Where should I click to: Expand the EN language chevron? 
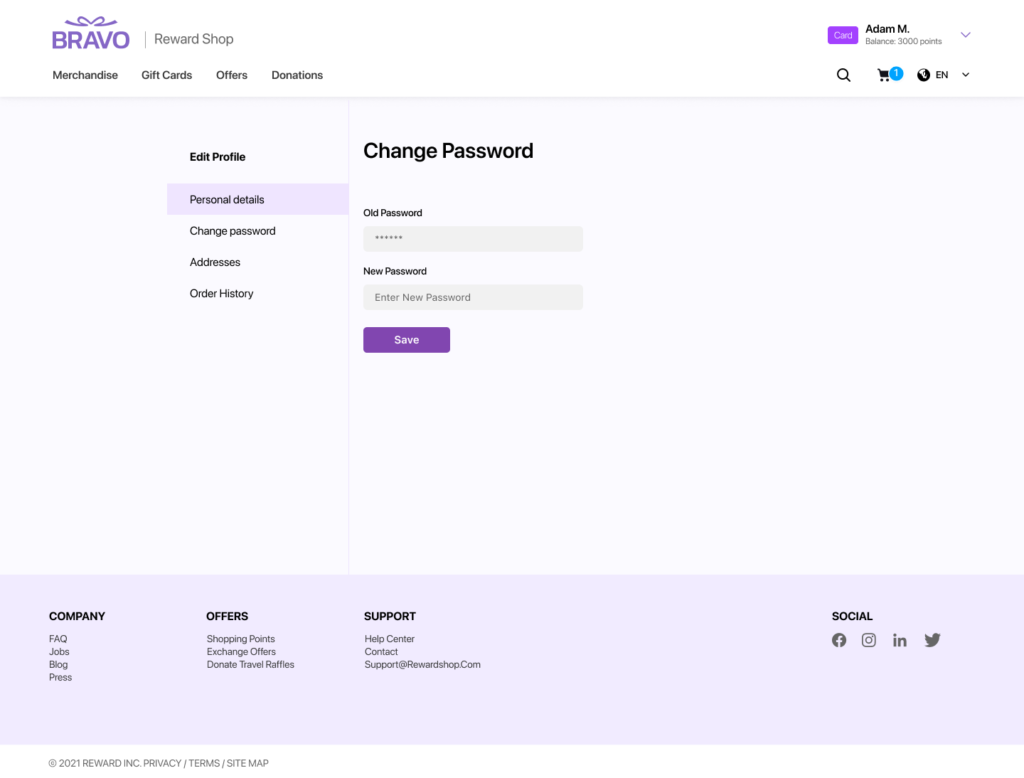[x=965, y=75]
